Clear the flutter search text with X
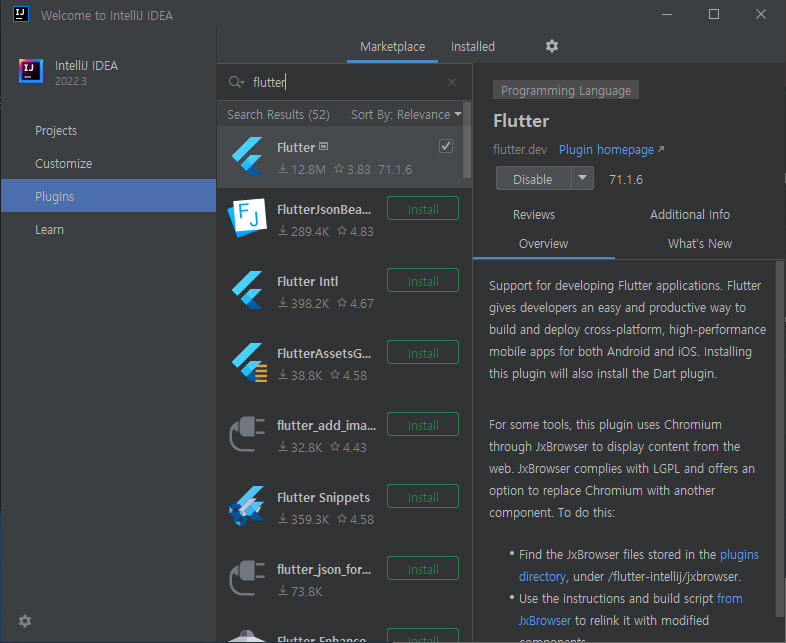The width and height of the screenshot is (786, 643). 452,82
